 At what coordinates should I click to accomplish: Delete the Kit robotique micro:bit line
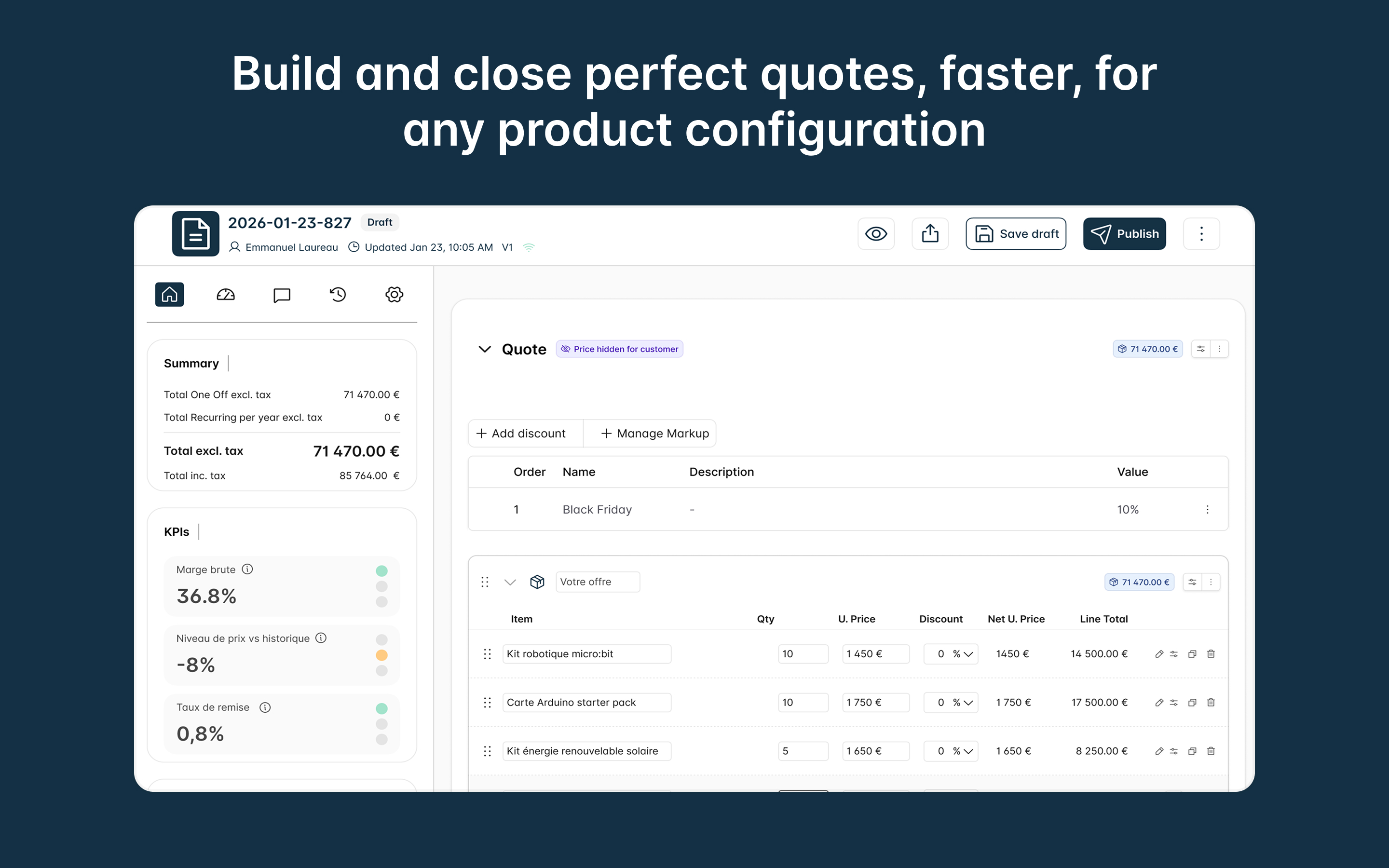click(x=1211, y=654)
